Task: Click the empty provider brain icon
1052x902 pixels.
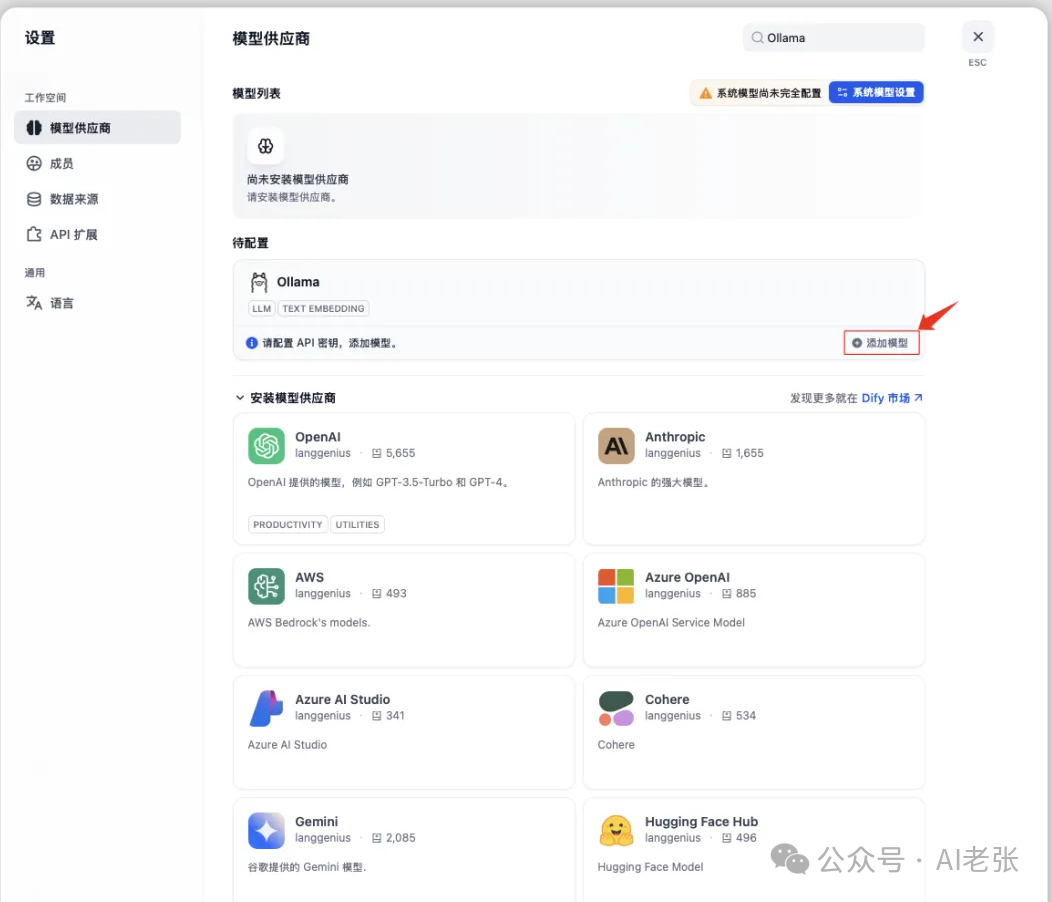Action: pyautogui.click(x=266, y=146)
